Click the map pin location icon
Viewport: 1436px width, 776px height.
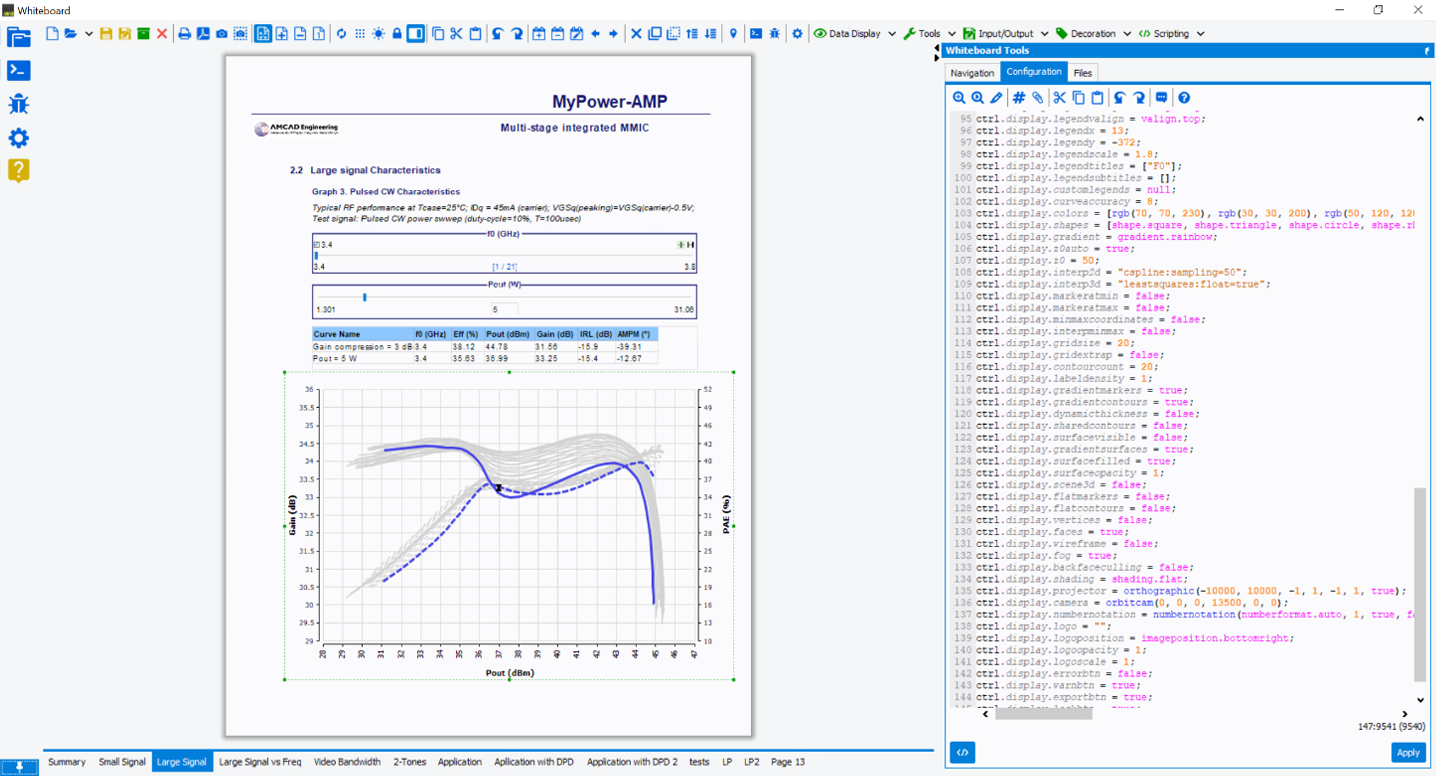coord(733,33)
